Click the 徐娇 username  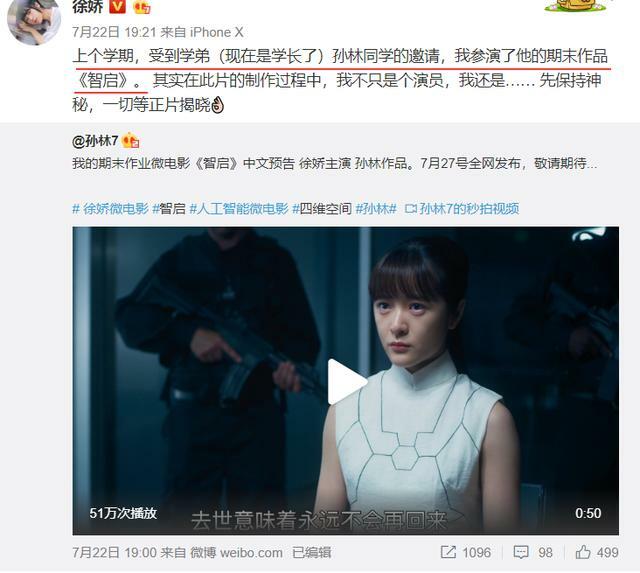click(x=87, y=6)
